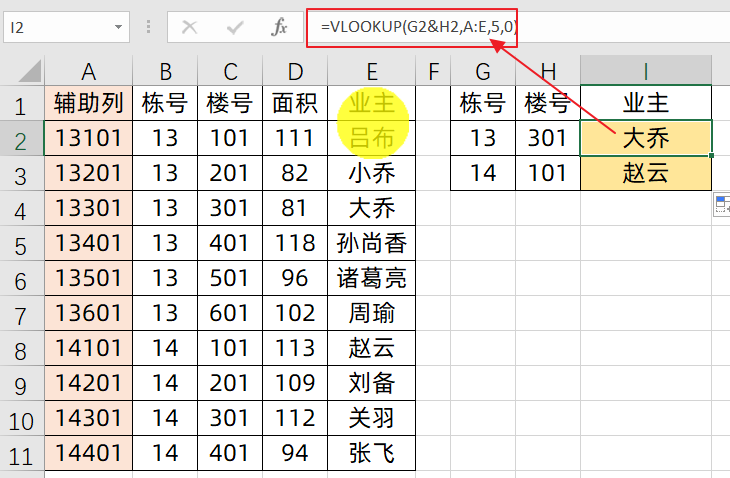Click cell E3 containing 小乔
The width and height of the screenshot is (730, 478).
(x=372, y=173)
